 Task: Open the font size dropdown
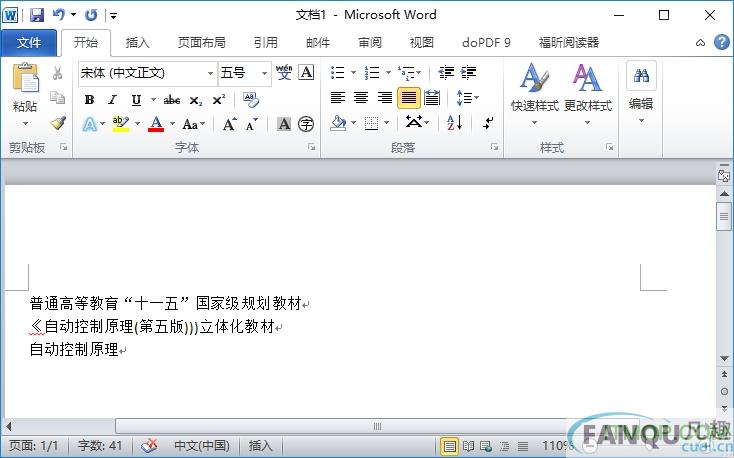(264, 73)
